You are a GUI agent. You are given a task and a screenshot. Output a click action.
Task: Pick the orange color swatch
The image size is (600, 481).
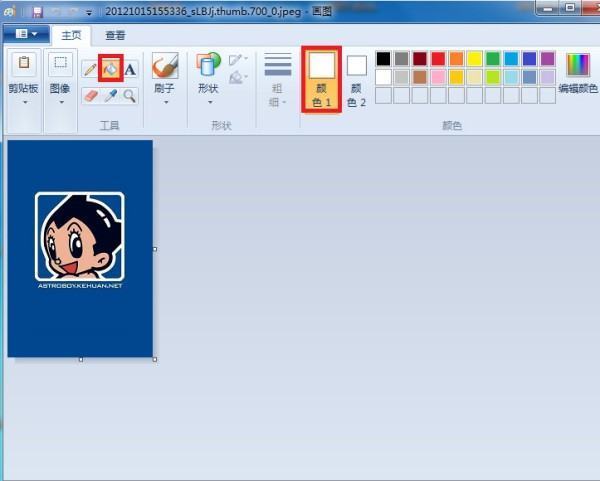(457, 59)
